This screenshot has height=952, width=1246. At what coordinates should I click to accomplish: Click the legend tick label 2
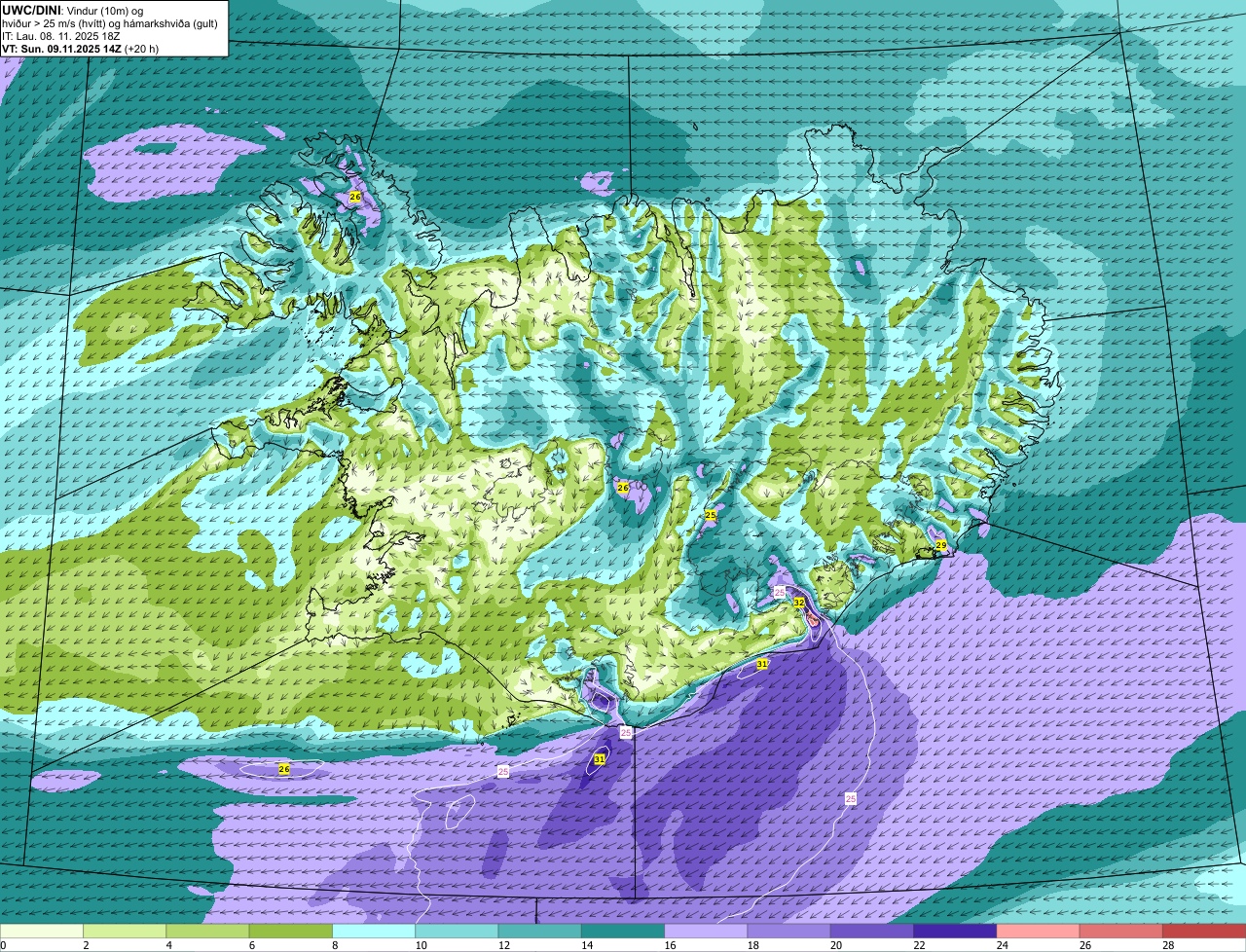pyautogui.click(x=86, y=945)
